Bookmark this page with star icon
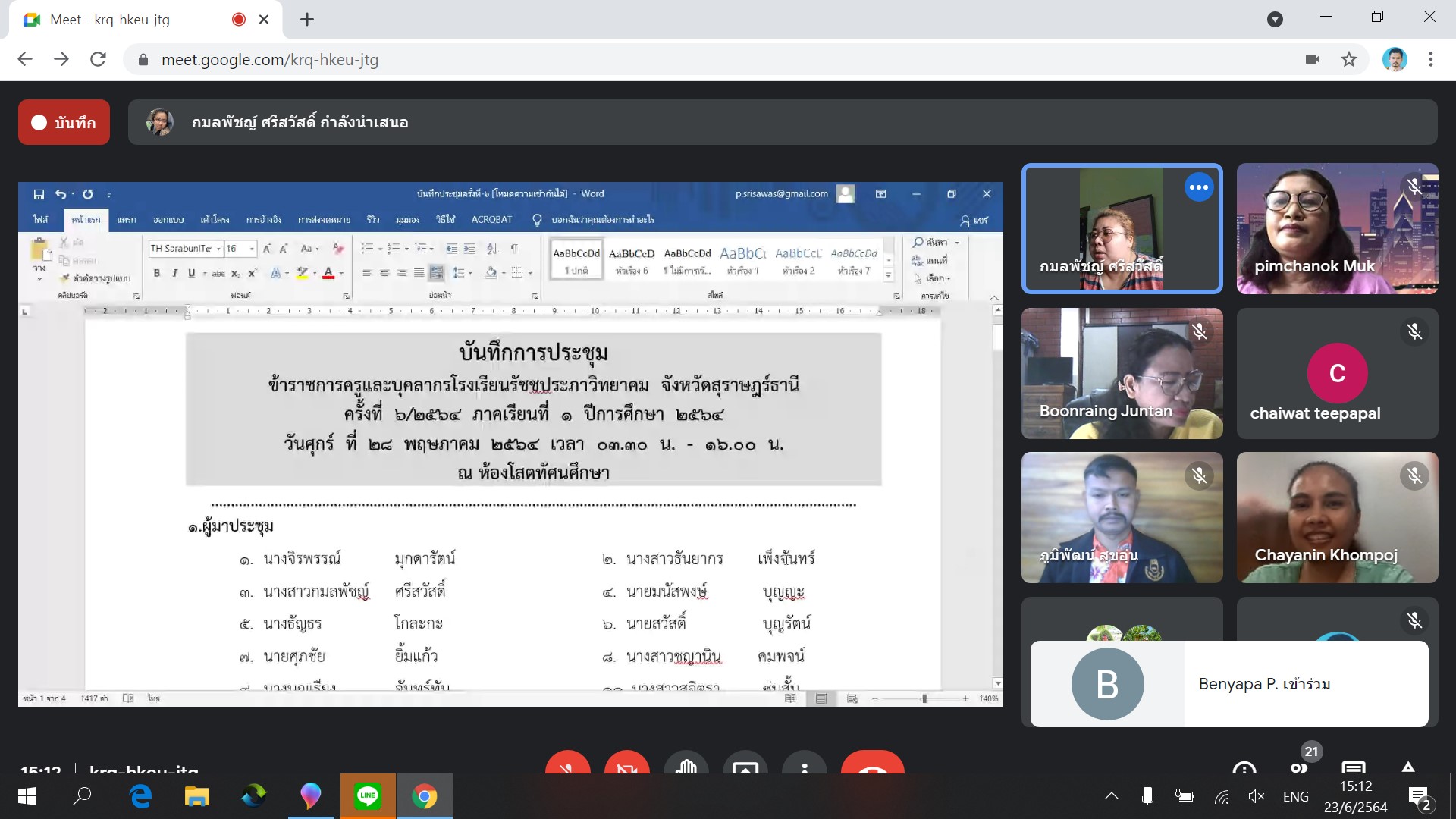 pyautogui.click(x=1348, y=59)
